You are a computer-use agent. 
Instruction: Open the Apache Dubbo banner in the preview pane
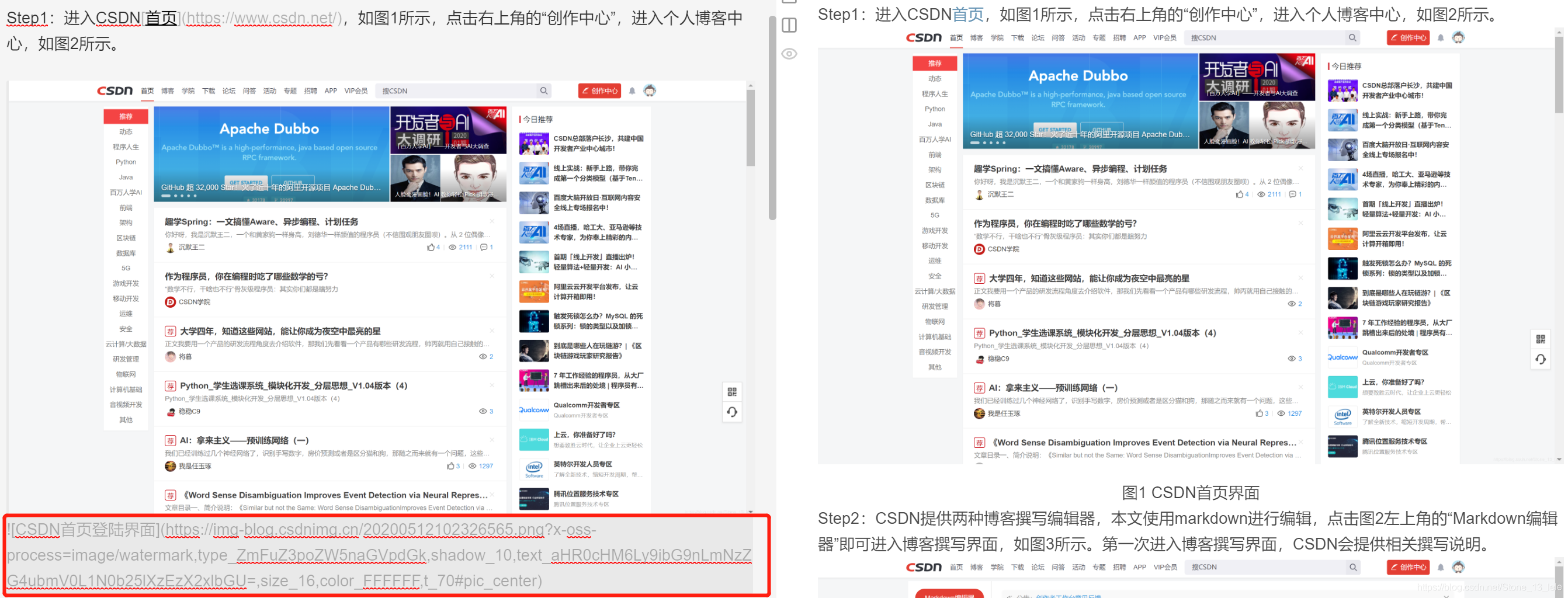[x=1080, y=100]
